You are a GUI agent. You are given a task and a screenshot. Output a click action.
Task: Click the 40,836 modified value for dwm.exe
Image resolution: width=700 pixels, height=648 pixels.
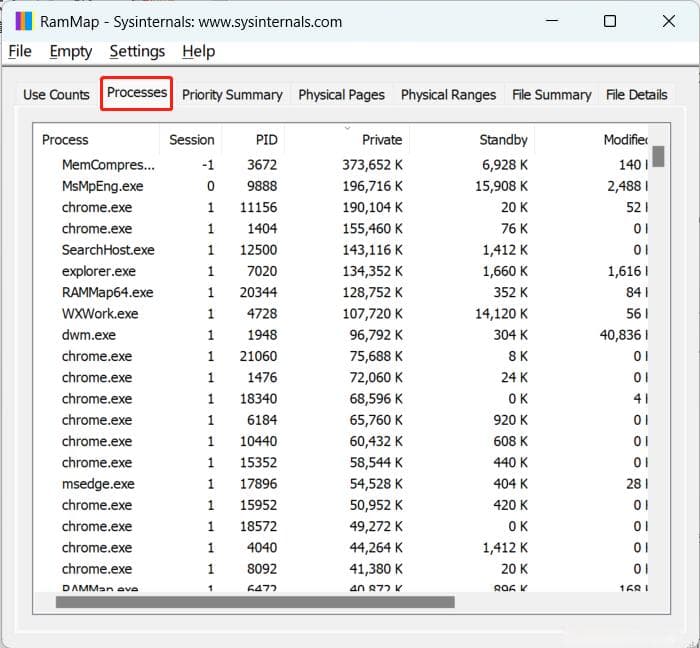point(623,335)
